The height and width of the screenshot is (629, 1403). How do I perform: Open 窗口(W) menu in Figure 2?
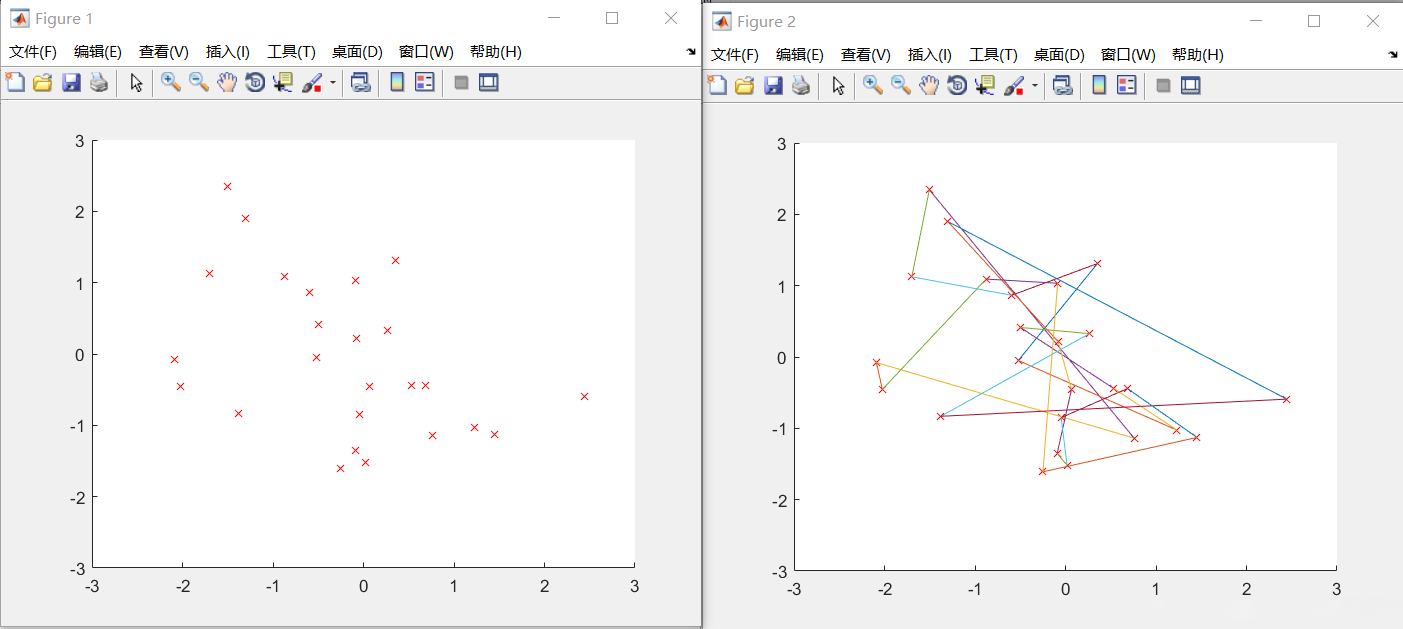(x=1128, y=55)
